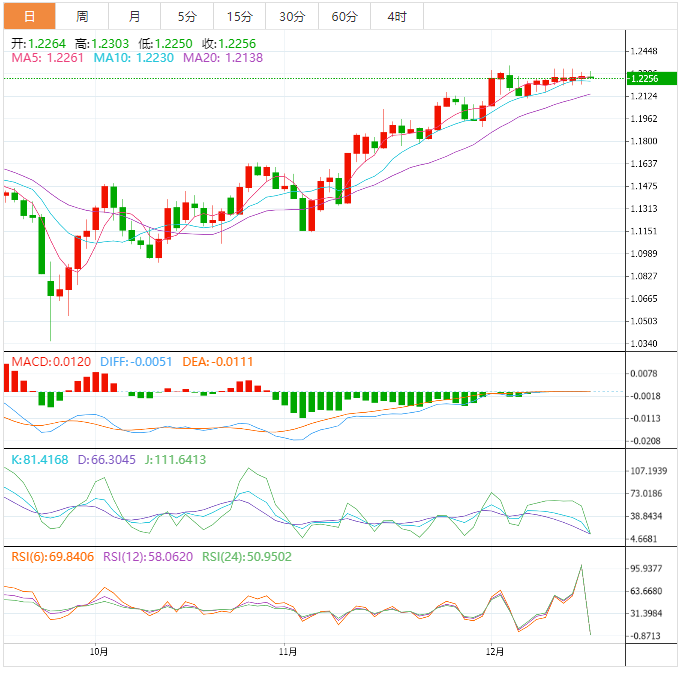
Task: Click the MA20: 1.2138 label
Action: click(223, 57)
